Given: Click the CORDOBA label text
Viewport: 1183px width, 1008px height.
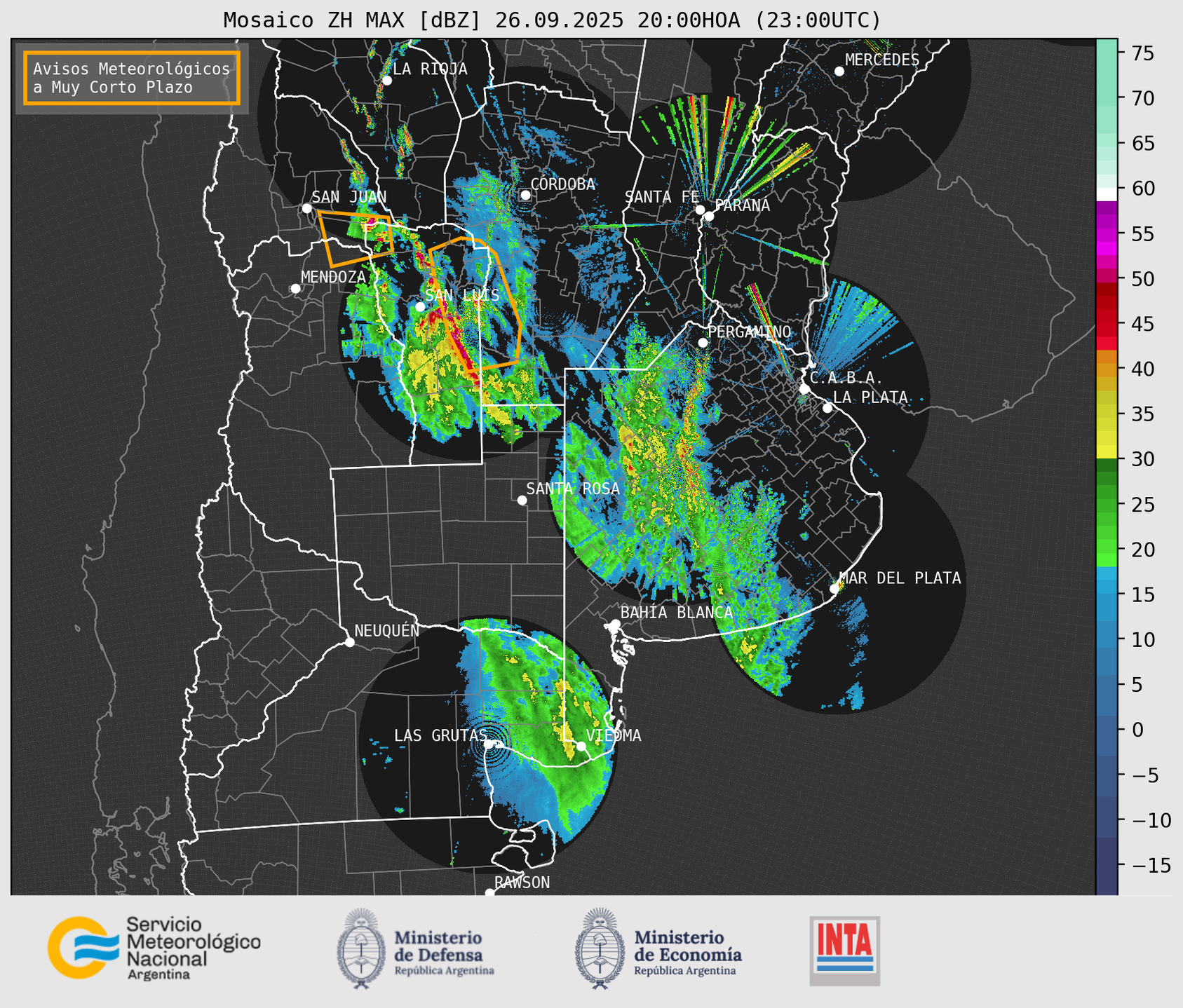Looking at the screenshot, I should click(562, 184).
